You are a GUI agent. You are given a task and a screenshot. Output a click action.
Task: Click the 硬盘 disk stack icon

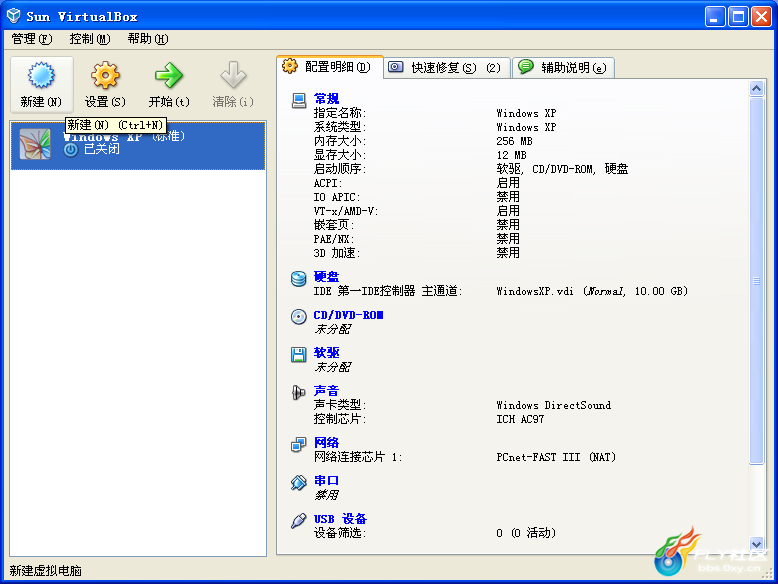click(x=299, y=278)
